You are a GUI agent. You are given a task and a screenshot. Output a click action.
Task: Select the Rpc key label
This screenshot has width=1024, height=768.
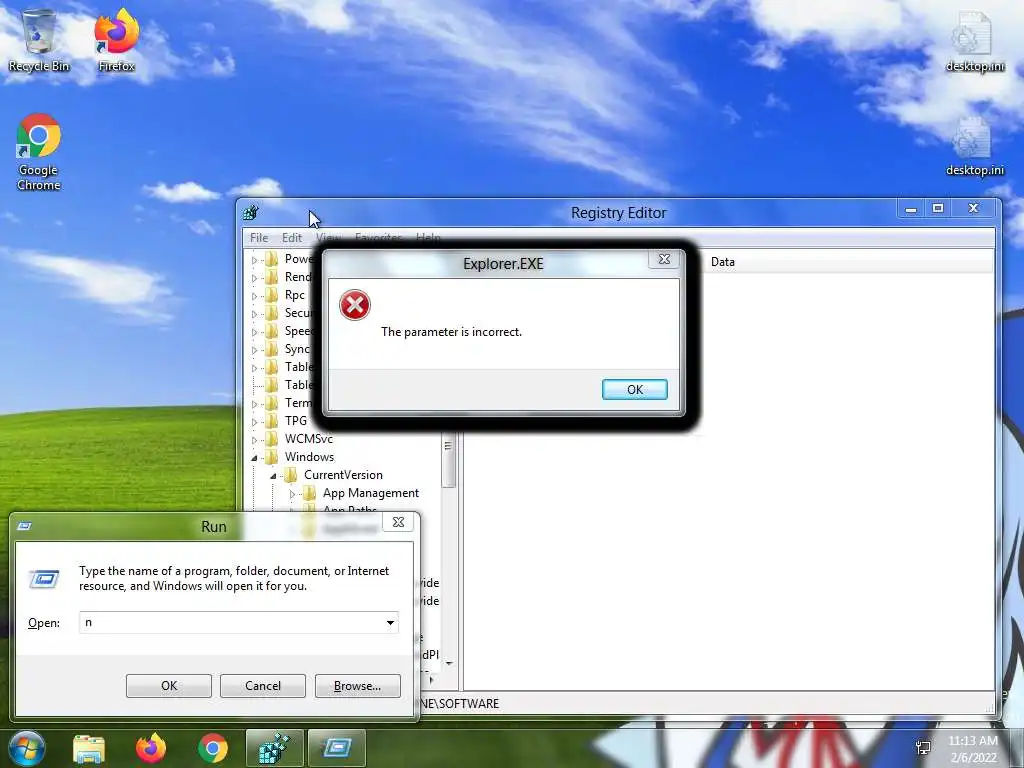[295, 295]
